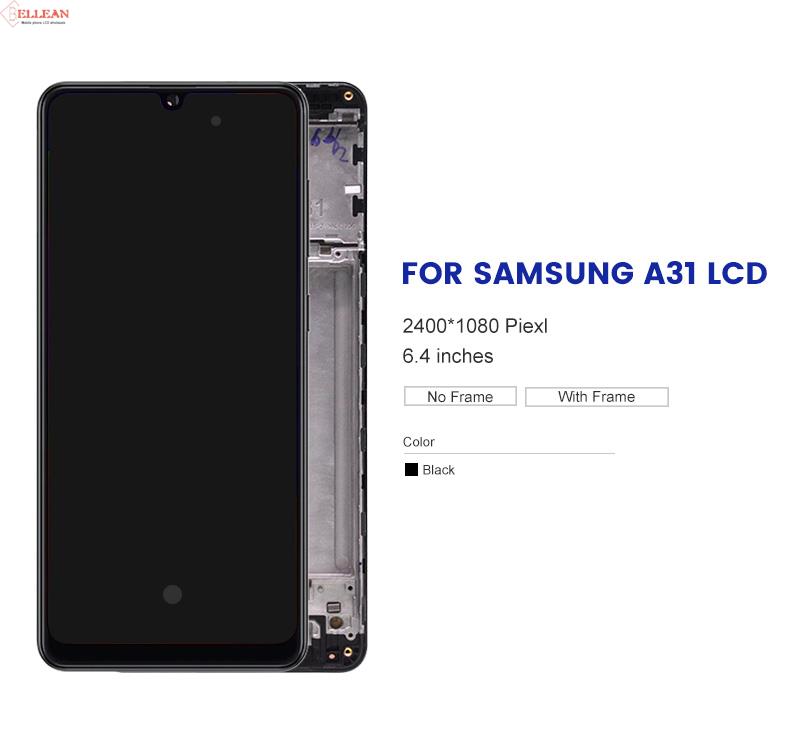Pick the black color swatch

click(x=411, y=469)
